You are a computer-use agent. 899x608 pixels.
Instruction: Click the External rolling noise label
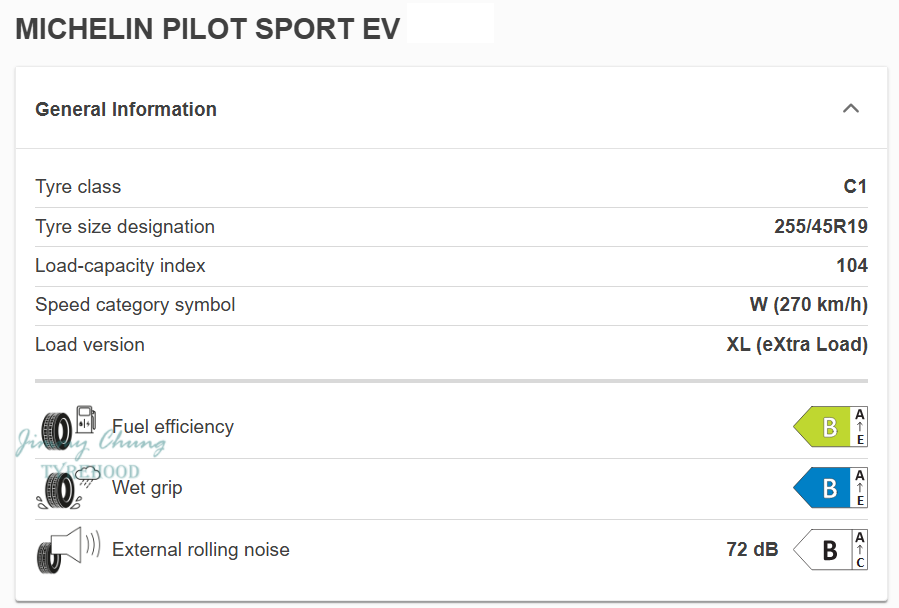[201, 549]
